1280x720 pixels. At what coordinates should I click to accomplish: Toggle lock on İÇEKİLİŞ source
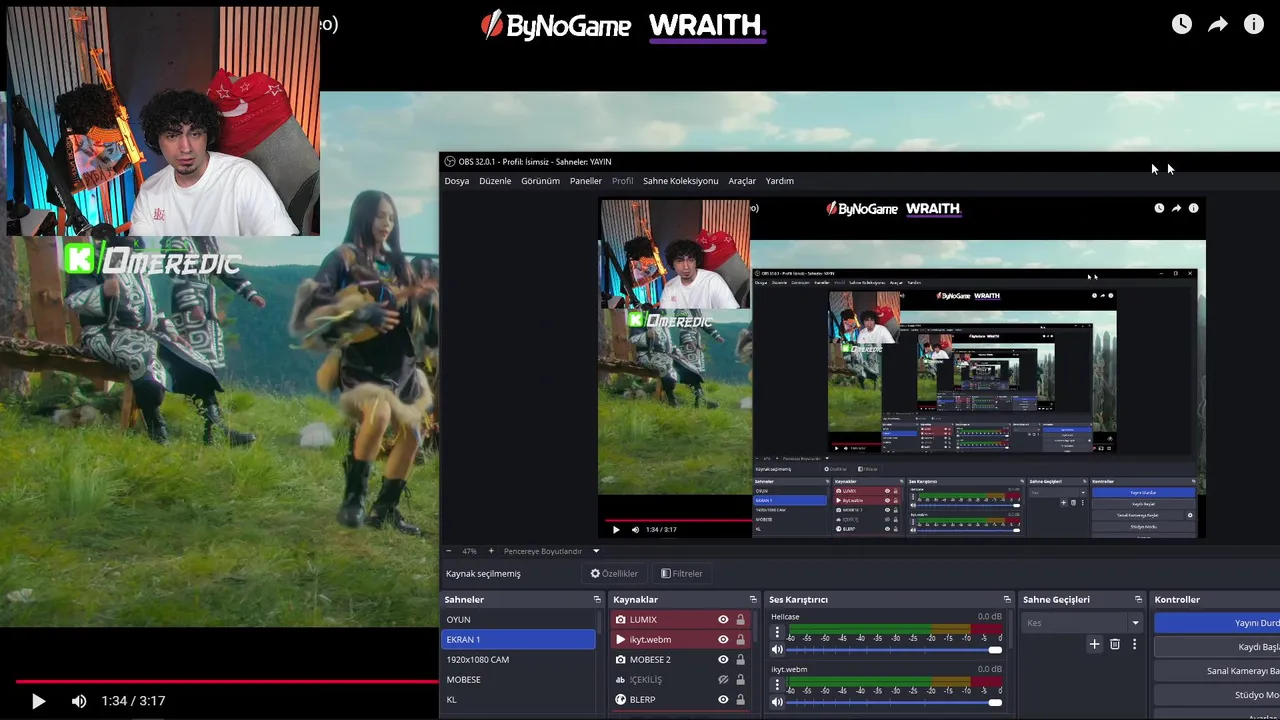click(741, 680)
